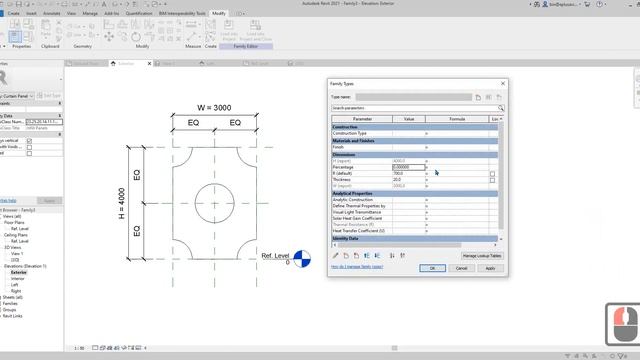Open the Insert ribbon tab
640x360 pixels.
[31, 13]
